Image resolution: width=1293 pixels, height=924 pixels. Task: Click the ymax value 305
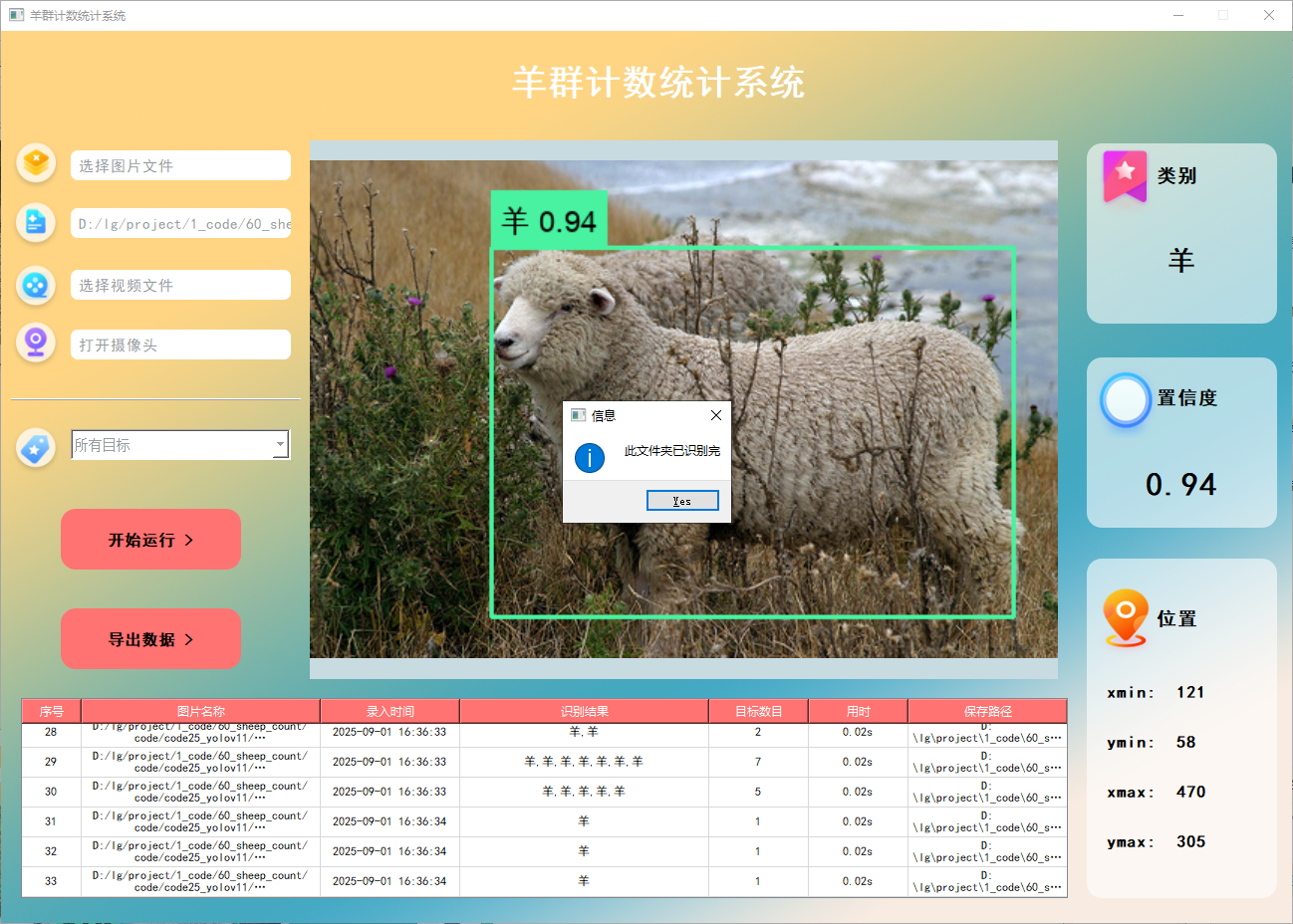pos(1190,841)
